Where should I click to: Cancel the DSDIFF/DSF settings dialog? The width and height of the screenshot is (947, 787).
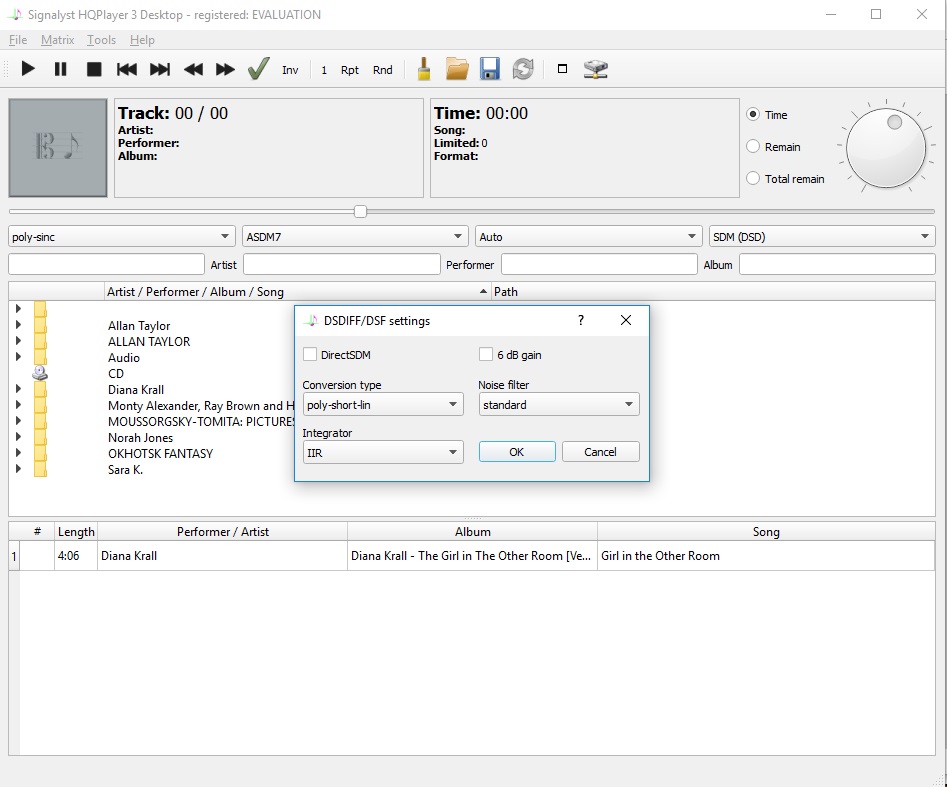(x=600, y=452)
